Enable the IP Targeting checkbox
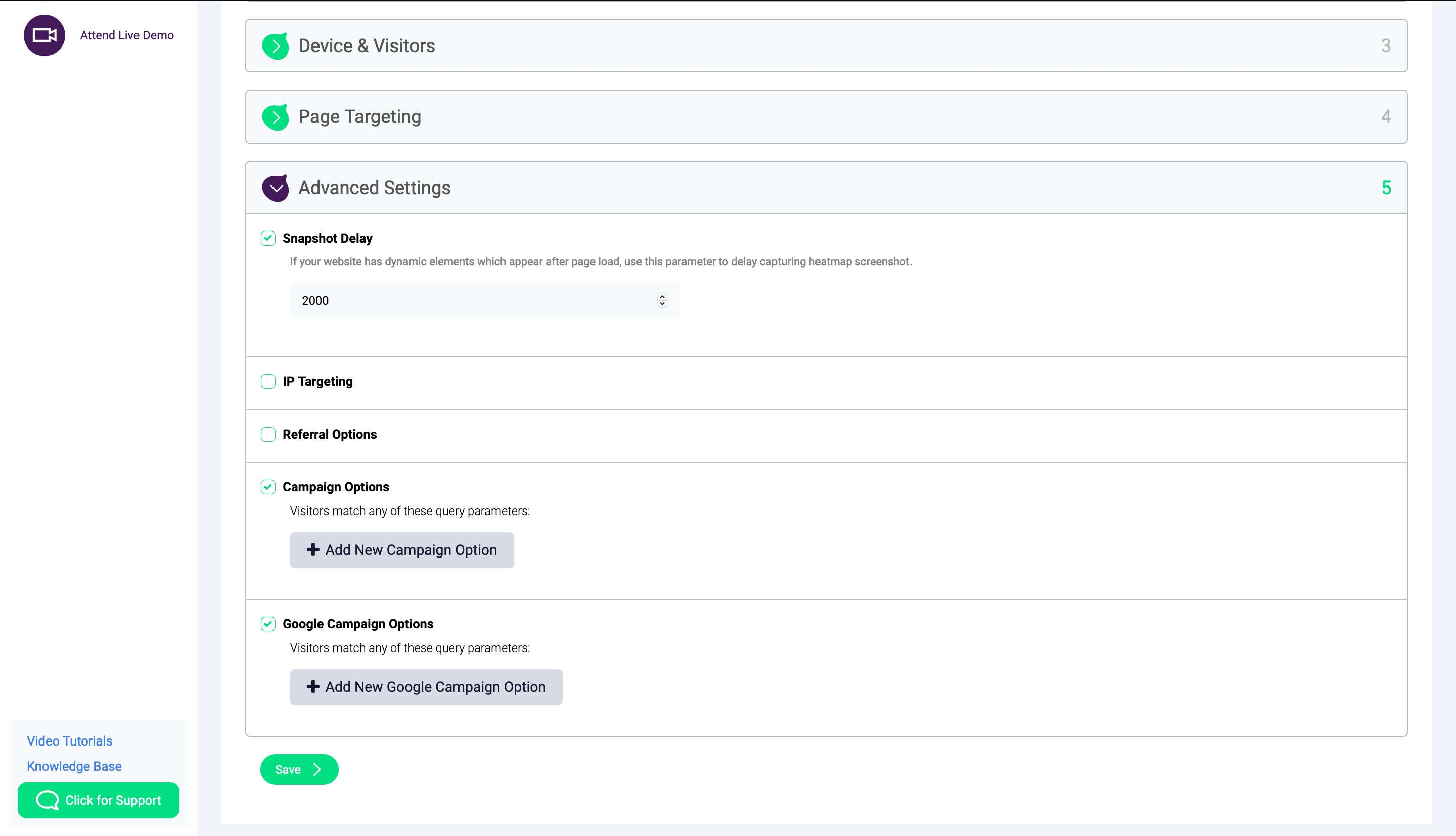 pos(268,381)
